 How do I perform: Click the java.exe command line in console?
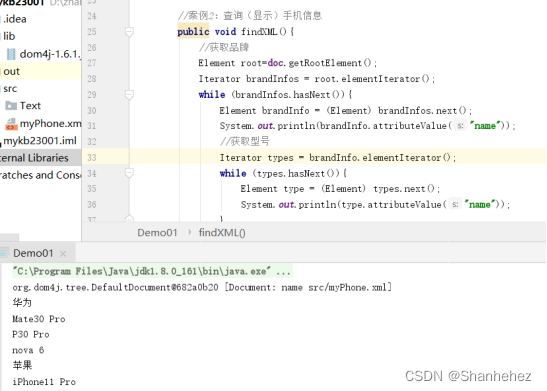(x=152, y=271)
